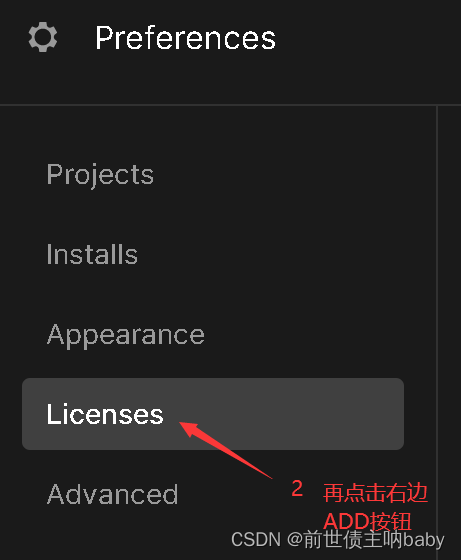The height and width of the screenshot is (560, 461).
Task: Open the Installs preferences section
Action: [x=92, y=254]
